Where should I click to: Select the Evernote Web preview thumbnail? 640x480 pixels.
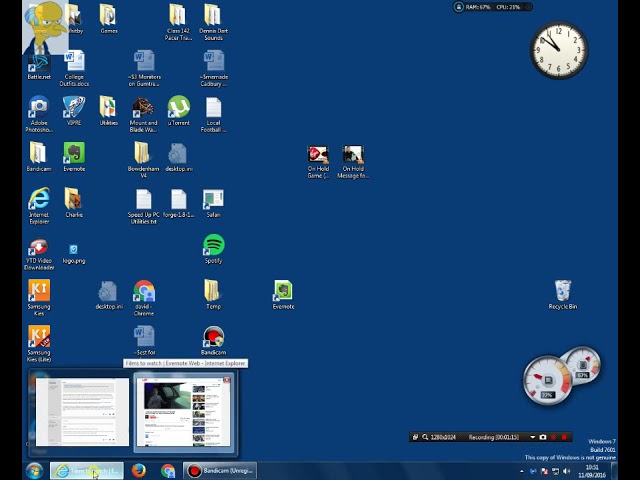[82, 412]
